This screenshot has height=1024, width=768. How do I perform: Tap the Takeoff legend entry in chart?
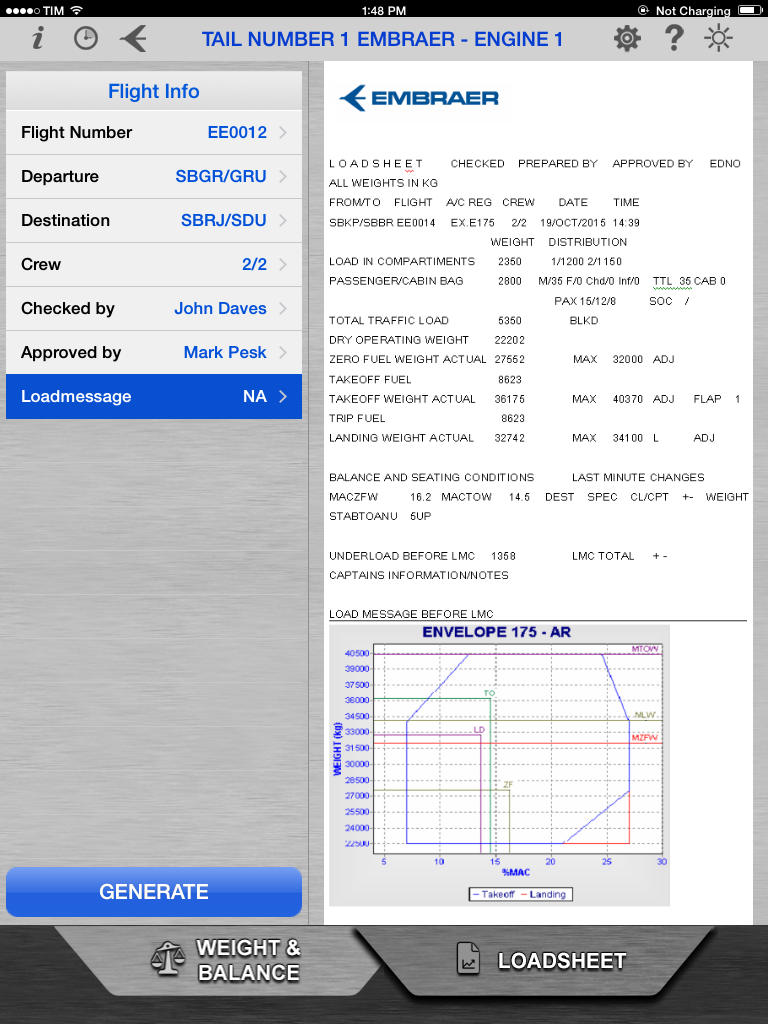point(493,894)
